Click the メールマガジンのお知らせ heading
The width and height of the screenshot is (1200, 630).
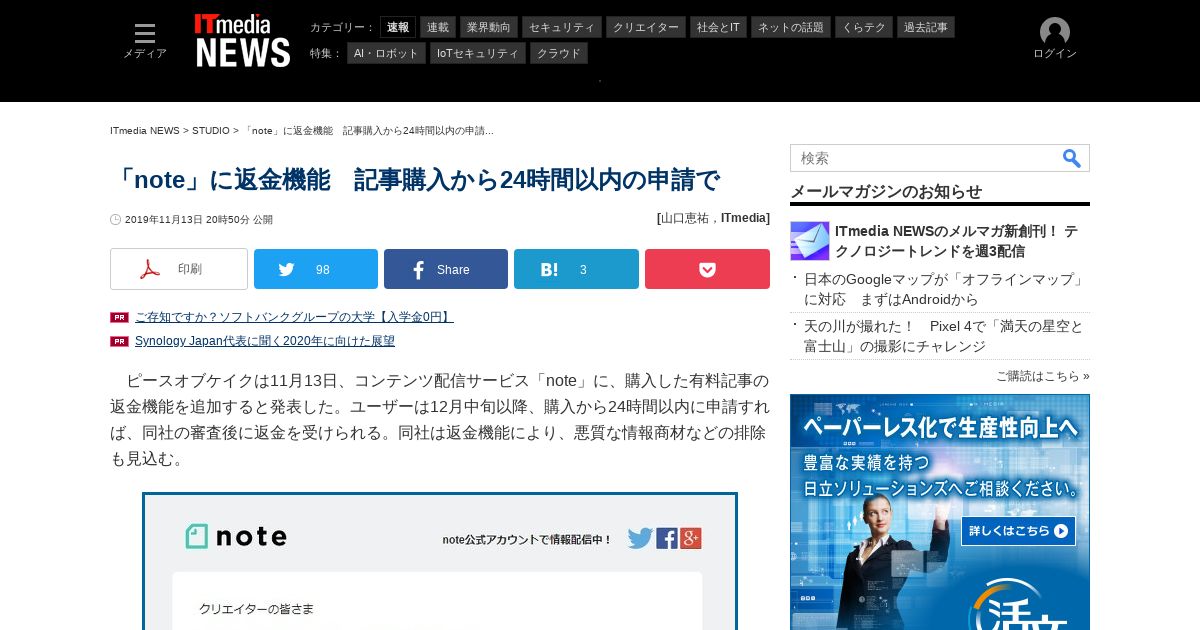(x=886, y=191)
